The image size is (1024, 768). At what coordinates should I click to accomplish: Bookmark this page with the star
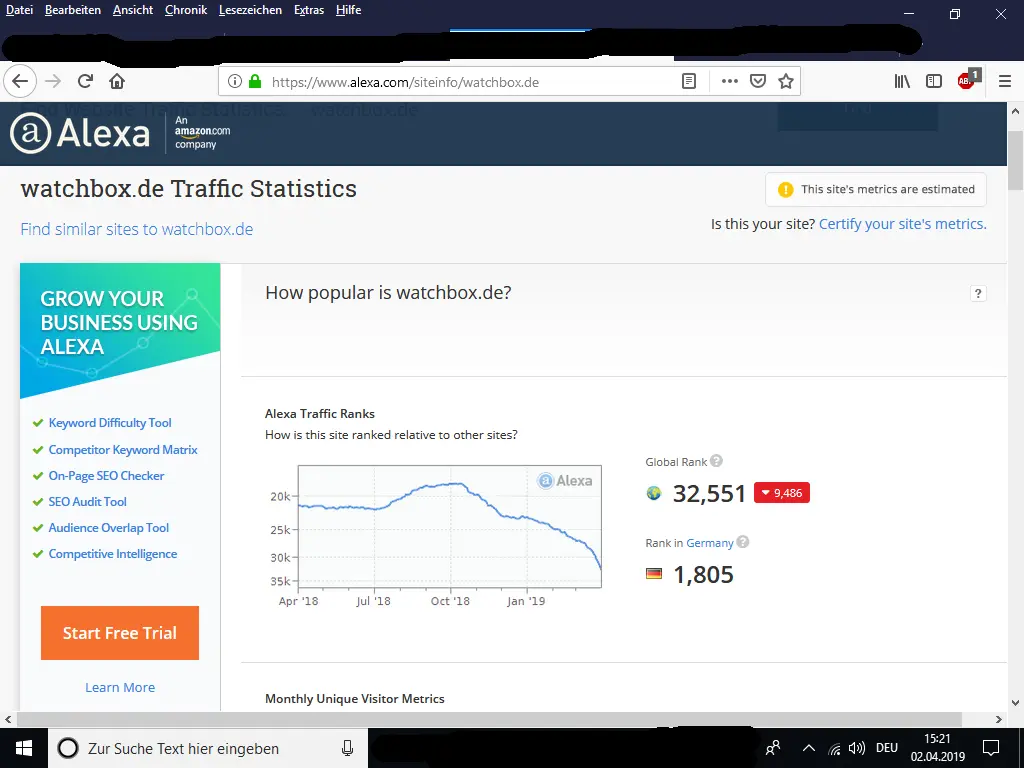pos(786,82)
